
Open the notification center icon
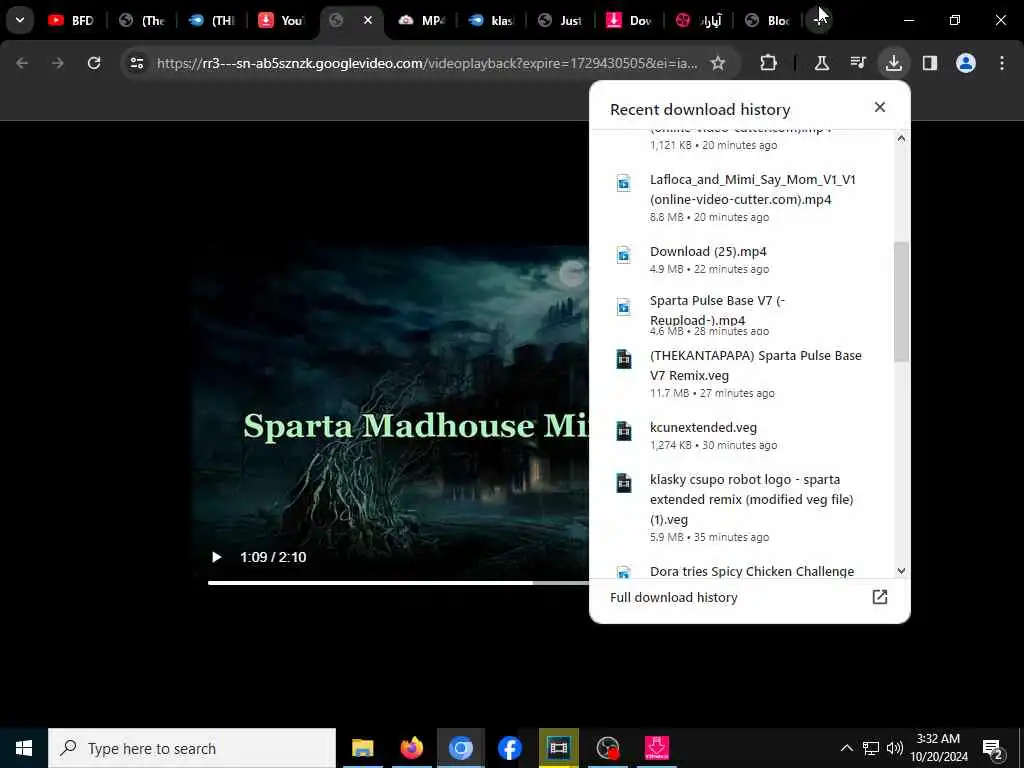993,749
